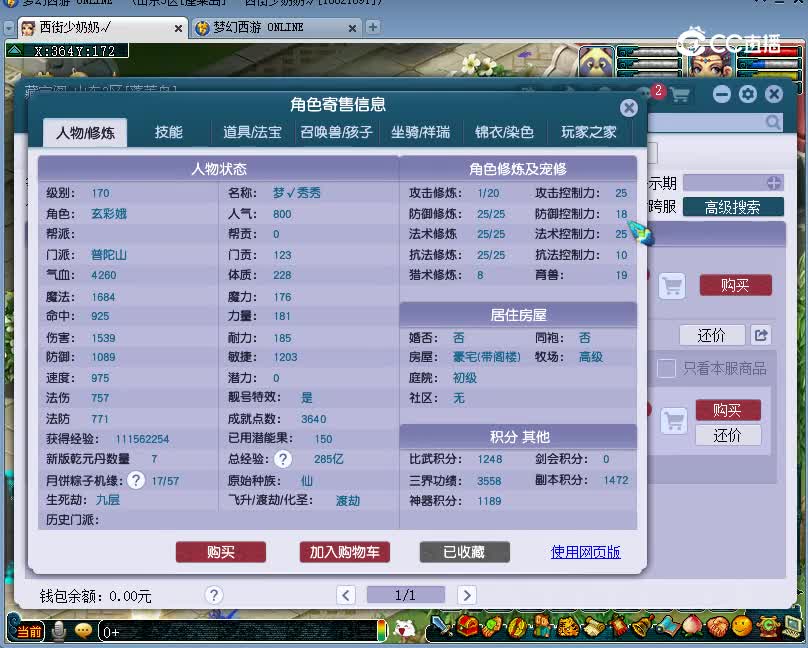Open the parchment scroll quest icon
Screen dimensions: 808x648
tap(593, 627)
